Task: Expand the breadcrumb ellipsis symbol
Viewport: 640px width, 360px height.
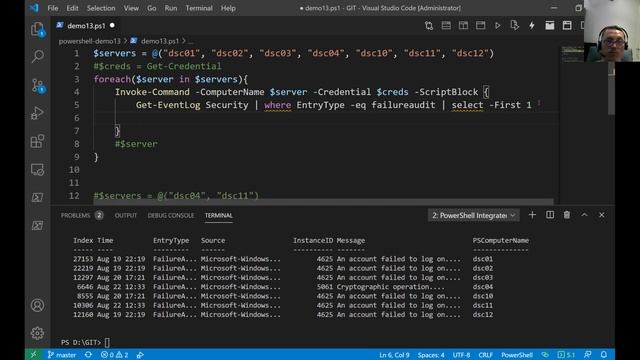Action: coord(191,41)
